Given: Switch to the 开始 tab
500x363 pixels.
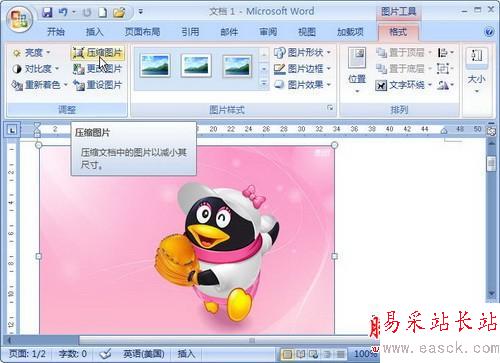Looking at the screenshot, I should (56, 32).
